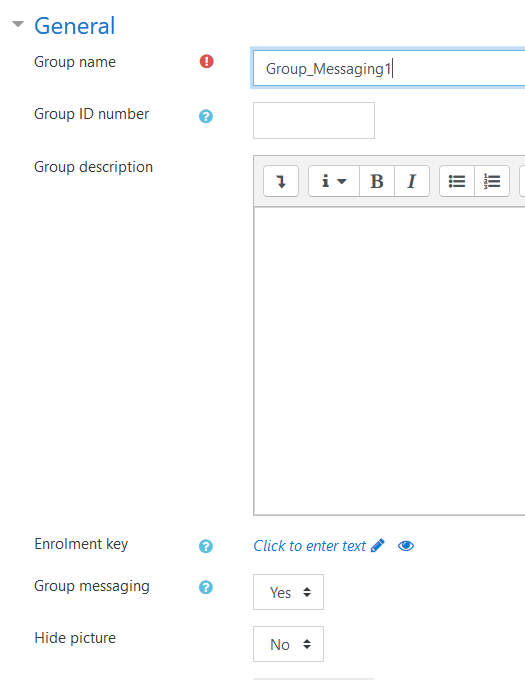
Task: Insert an ordered numbered list
Action: click(x=492, y=181)
